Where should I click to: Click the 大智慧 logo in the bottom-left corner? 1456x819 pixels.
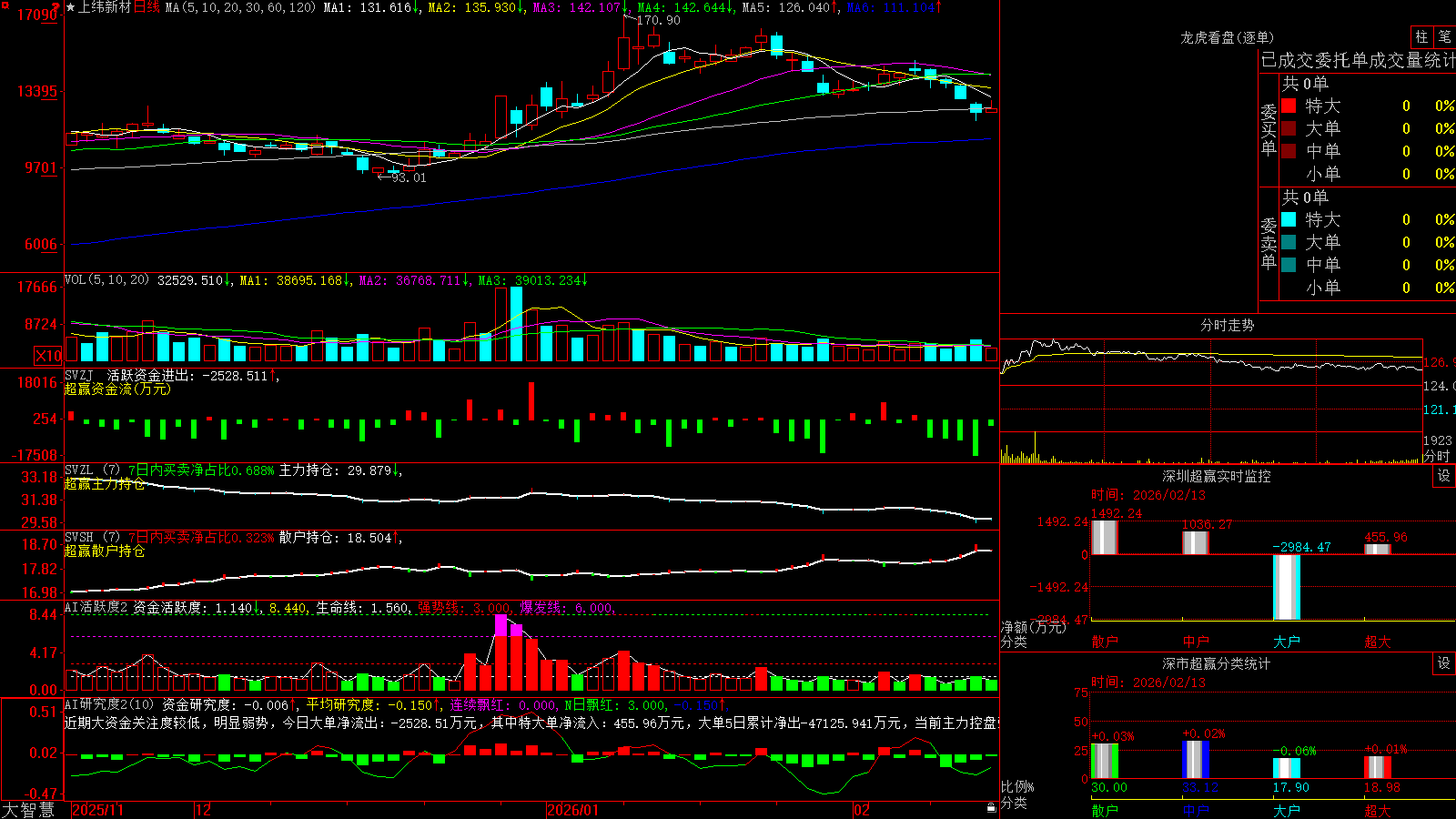coord(28,810)
